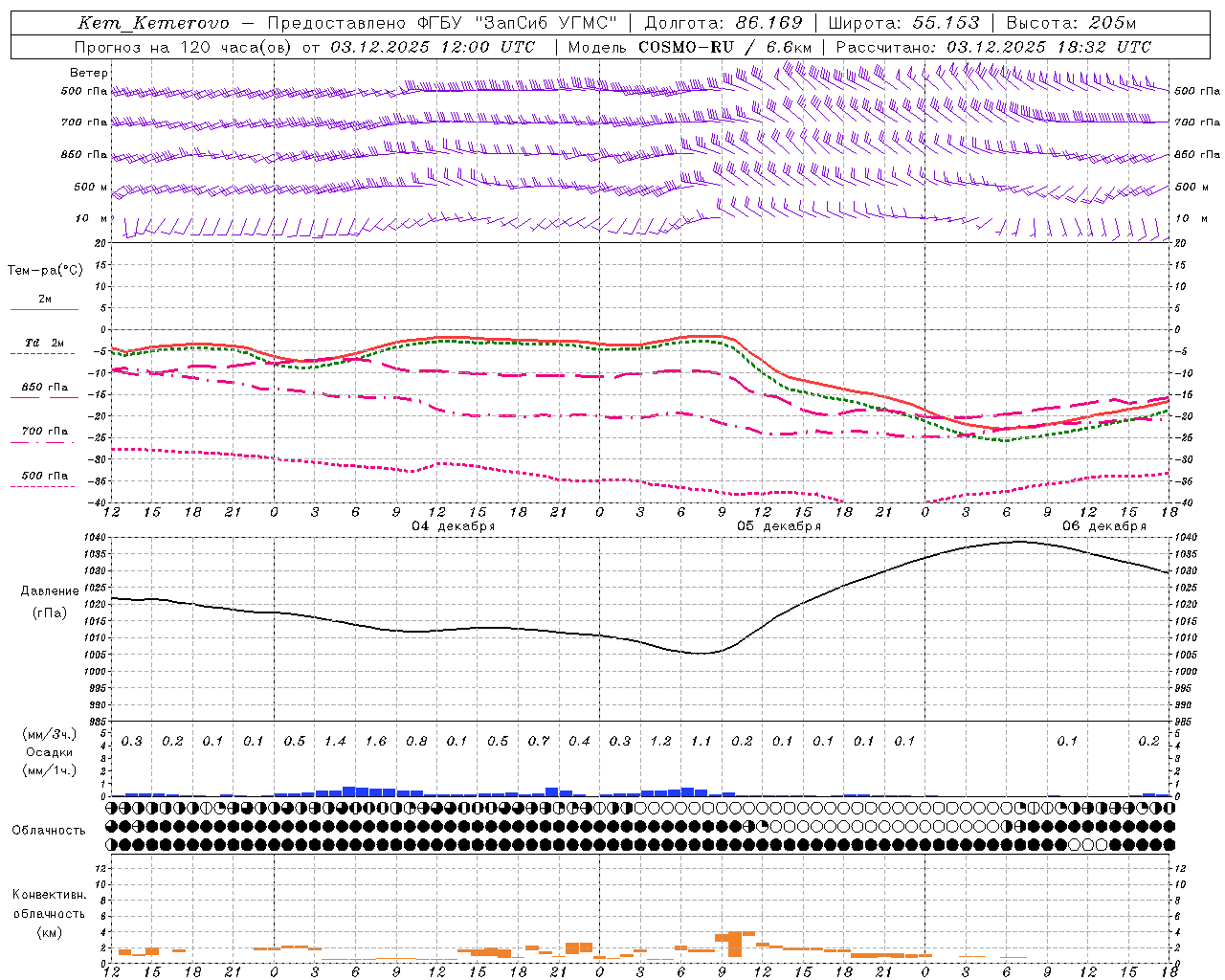Click the 'Высота: 205м' header value
This screenshot has width=1225, height=980.
[1072, 23]
